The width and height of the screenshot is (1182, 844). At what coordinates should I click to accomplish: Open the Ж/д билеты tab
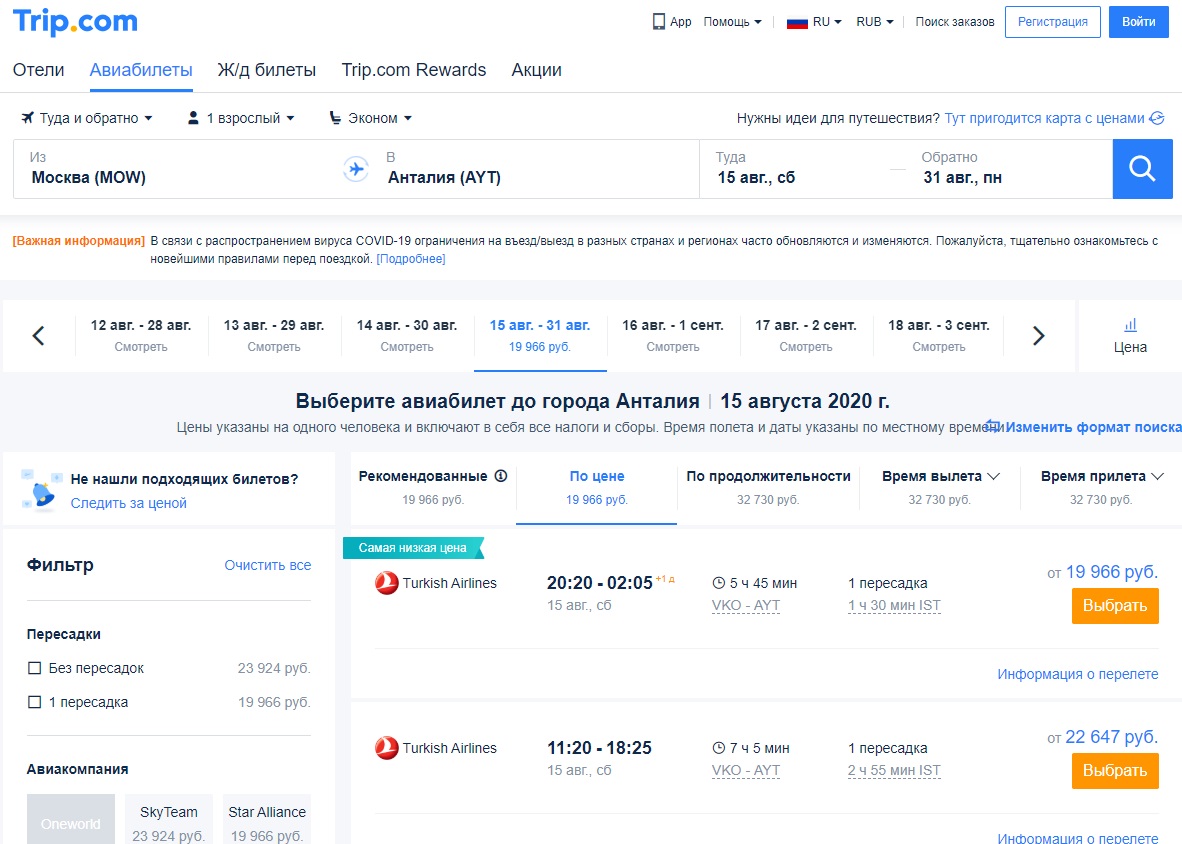click(x=267, y=70)
